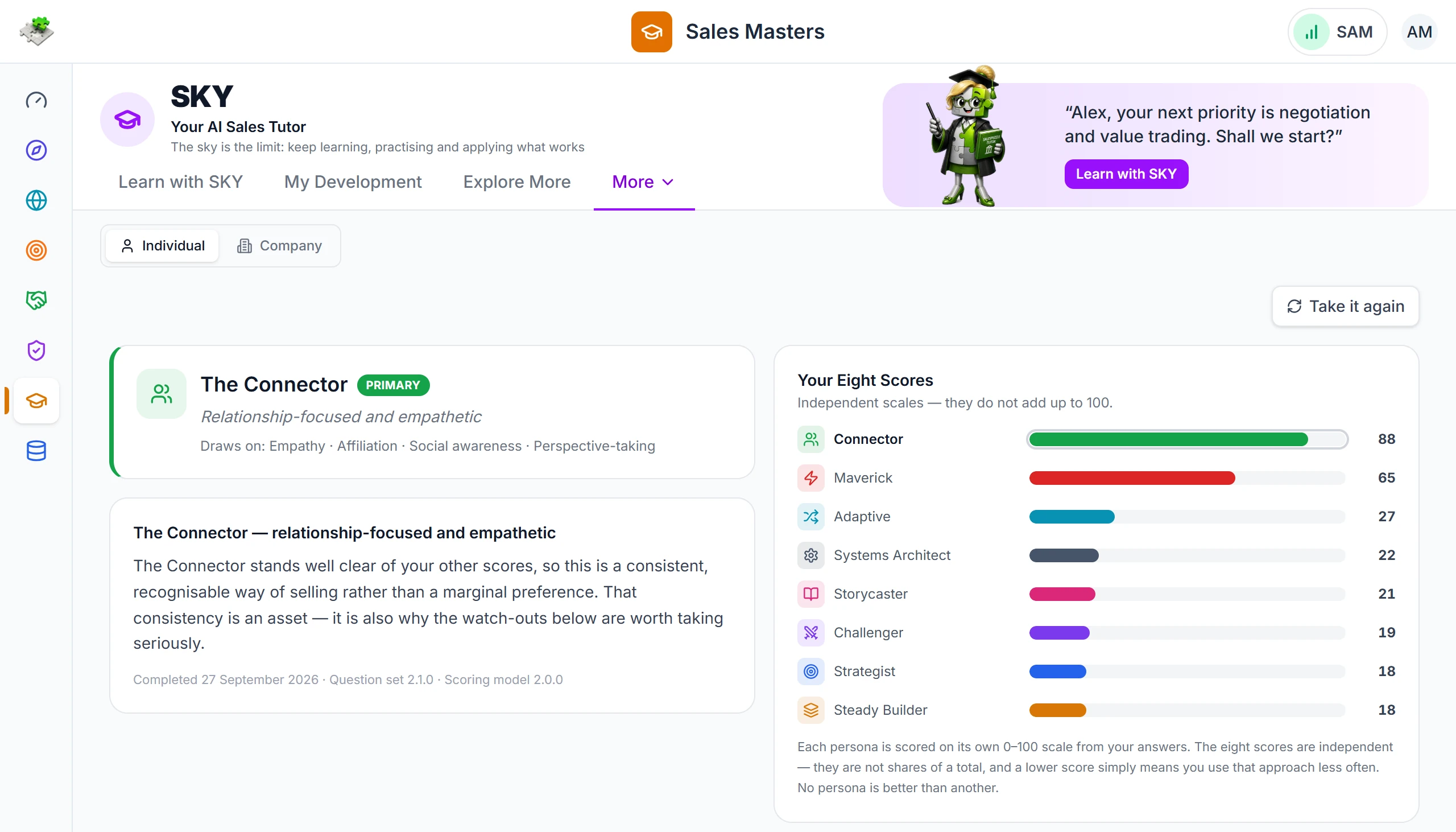Open the My Development tab
The image size is (1456, 832).
(353, 182)
